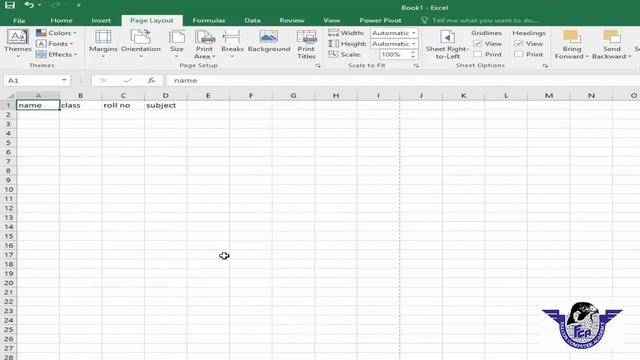
Task: Open the page Orientation menu
Action: [x=141, y=44]
